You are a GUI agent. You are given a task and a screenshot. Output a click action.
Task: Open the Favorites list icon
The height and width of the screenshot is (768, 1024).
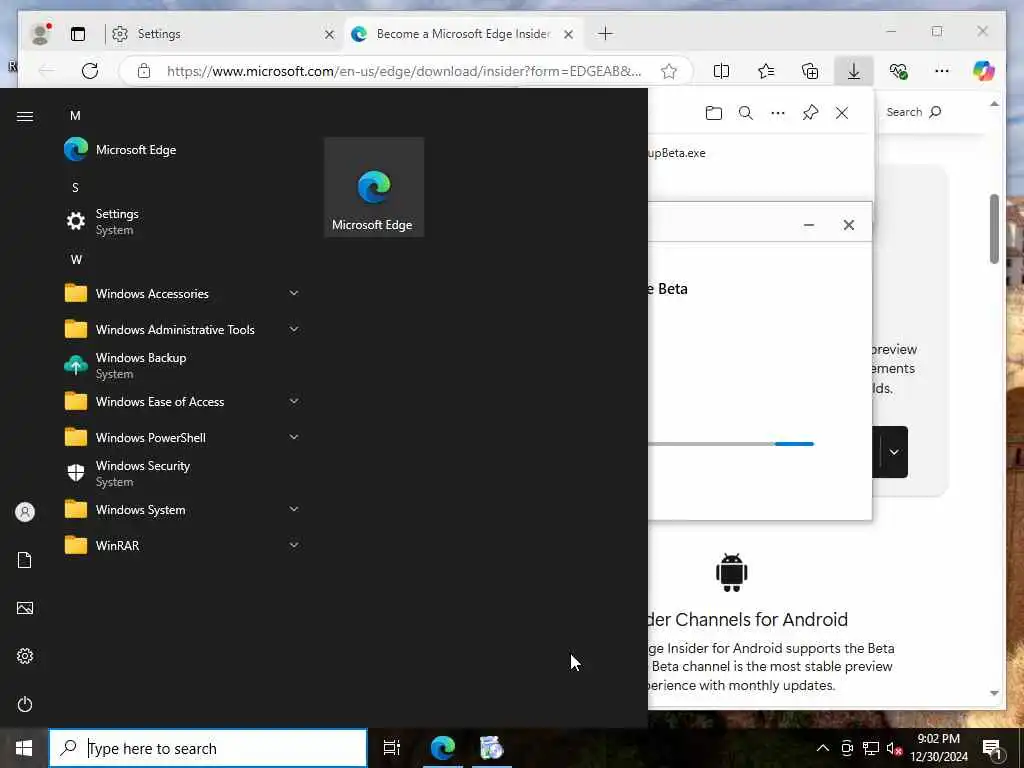pyautogui.click(x=765, y=71)
